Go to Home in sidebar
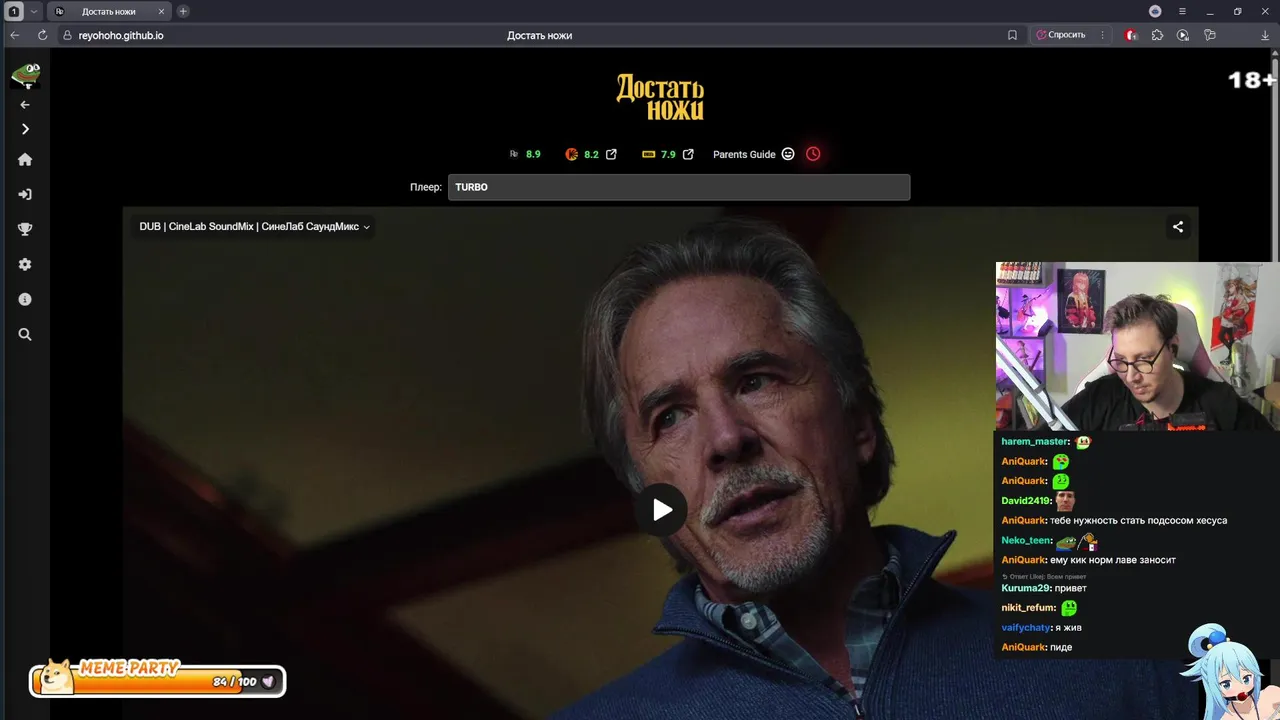 (25, 159)
